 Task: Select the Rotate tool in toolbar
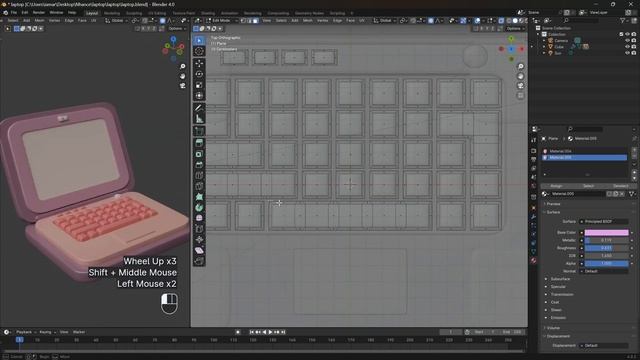[199, 74]
